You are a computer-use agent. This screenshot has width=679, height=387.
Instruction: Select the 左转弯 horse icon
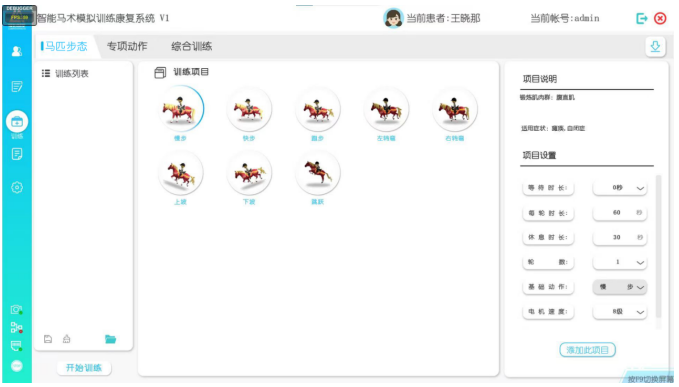click(386, 110)
